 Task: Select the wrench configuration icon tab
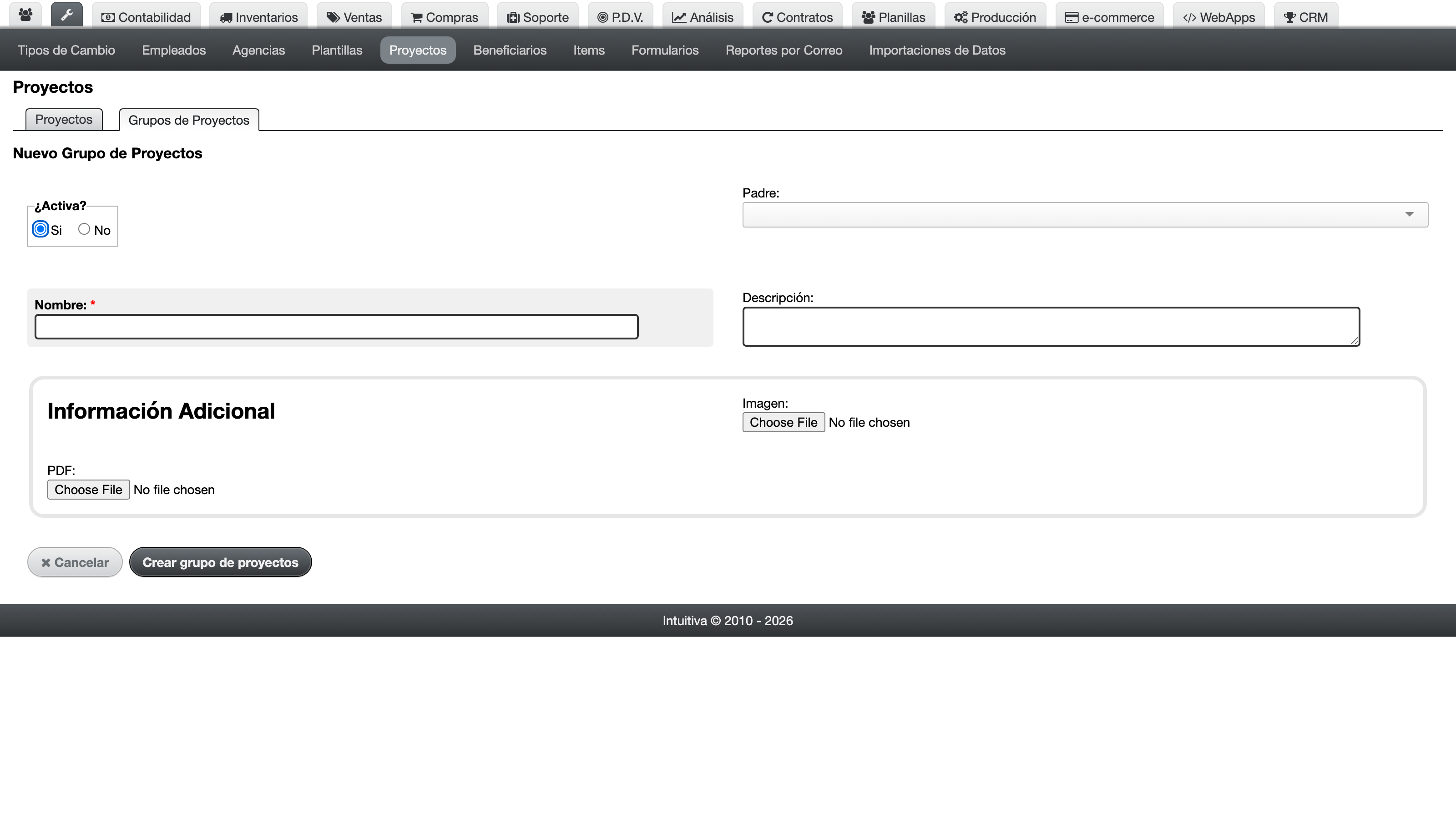coord(67,15)
